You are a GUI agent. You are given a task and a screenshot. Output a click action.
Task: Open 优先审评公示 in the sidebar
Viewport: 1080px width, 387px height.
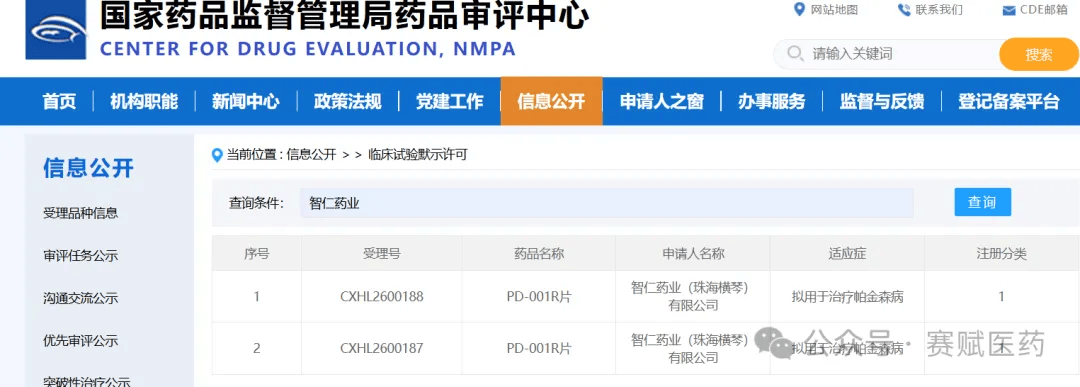(x=81, y=341)
